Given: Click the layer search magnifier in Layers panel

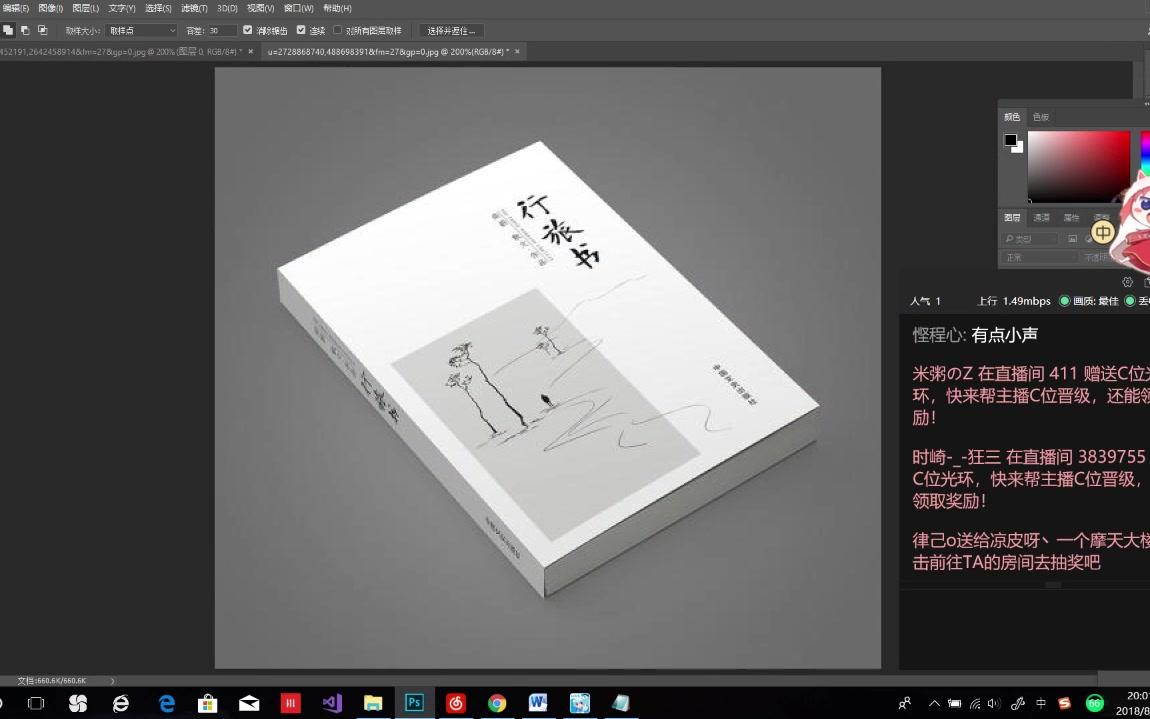Looking at the screenshot, I should [1009, 237].
